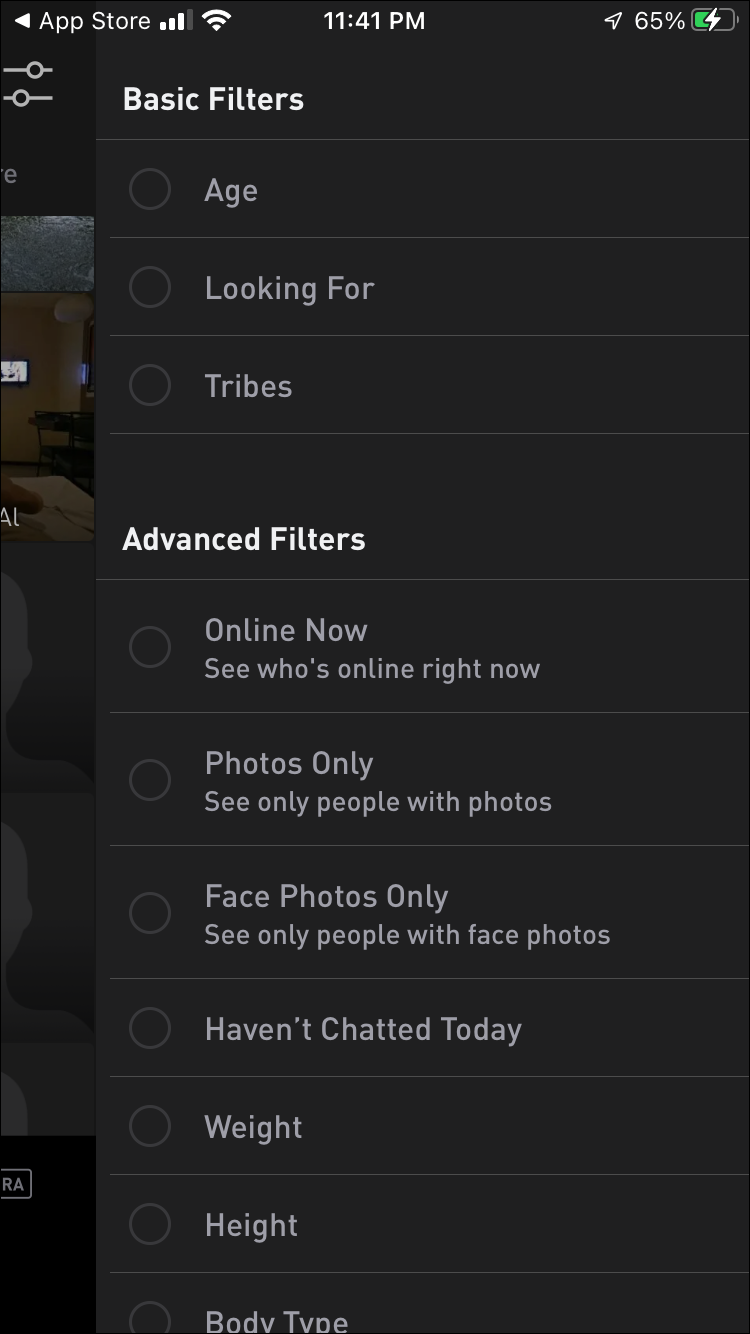Toggle Face Photos Only circle
This screenshot has width=750, height=1334.
coord(150,913)
